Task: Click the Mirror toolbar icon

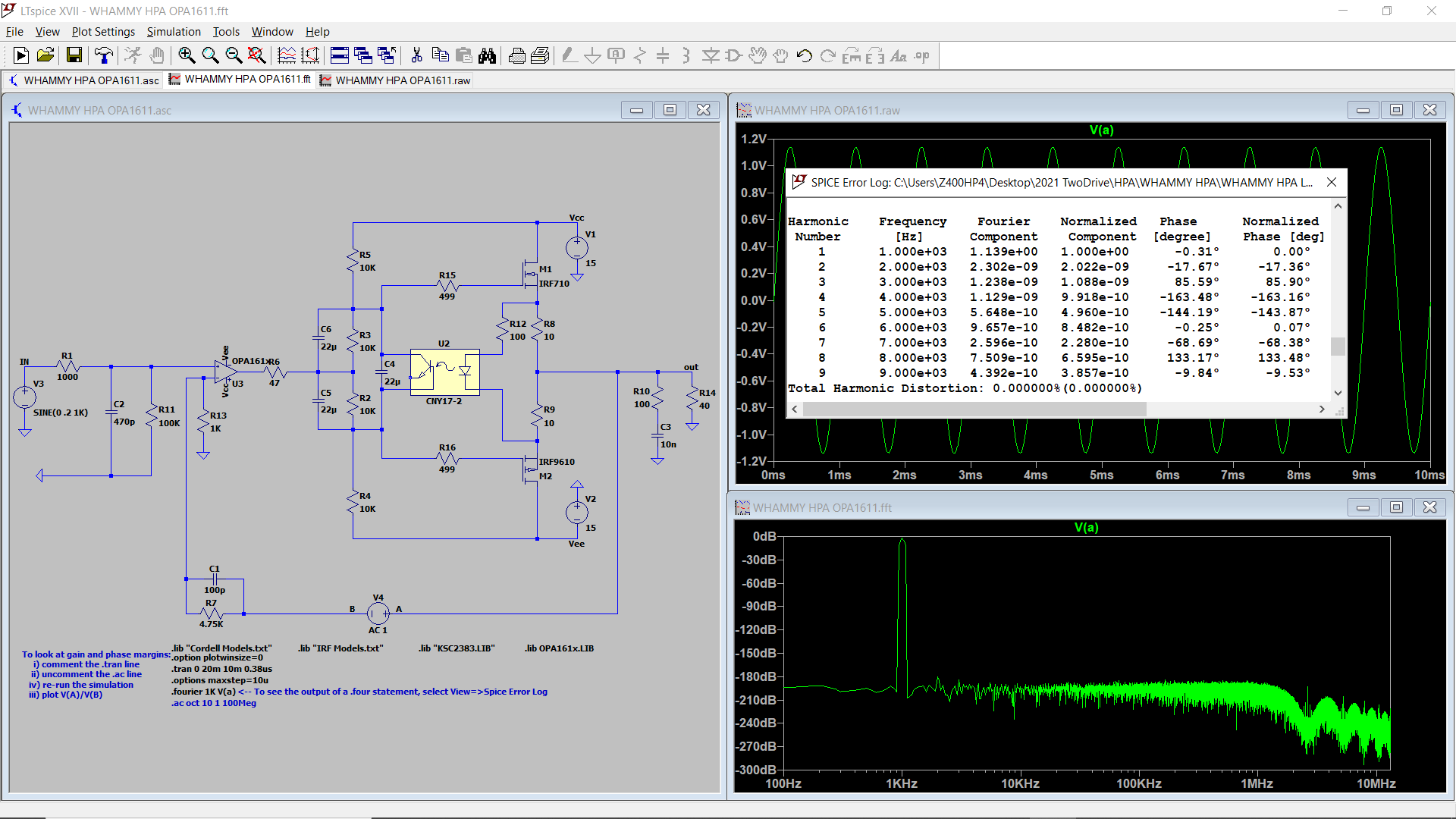Action: pyautogui.click(x=874, y=55)
